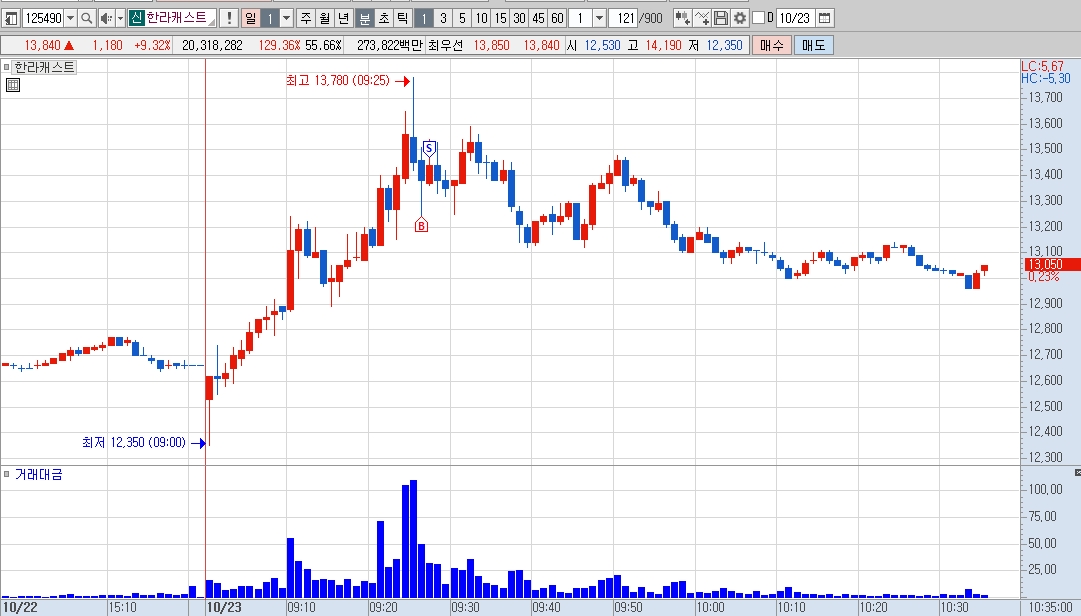Click the 매수 buy button
Viewport: 1081px width, 616px height.
[771, 45]
